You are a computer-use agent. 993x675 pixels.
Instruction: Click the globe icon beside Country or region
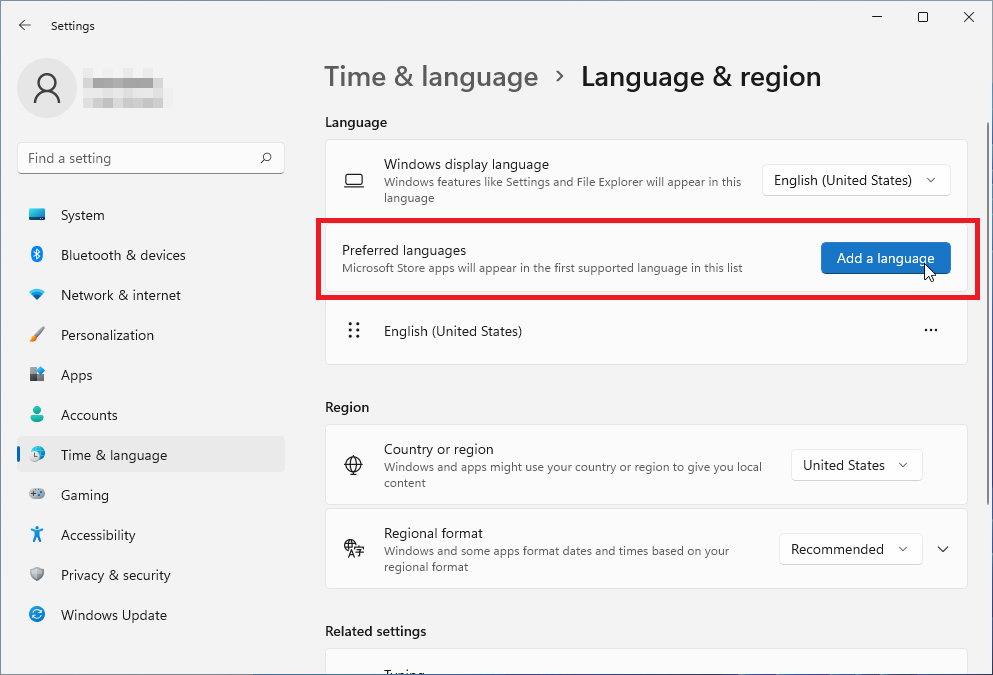click(x=353, y=465)
